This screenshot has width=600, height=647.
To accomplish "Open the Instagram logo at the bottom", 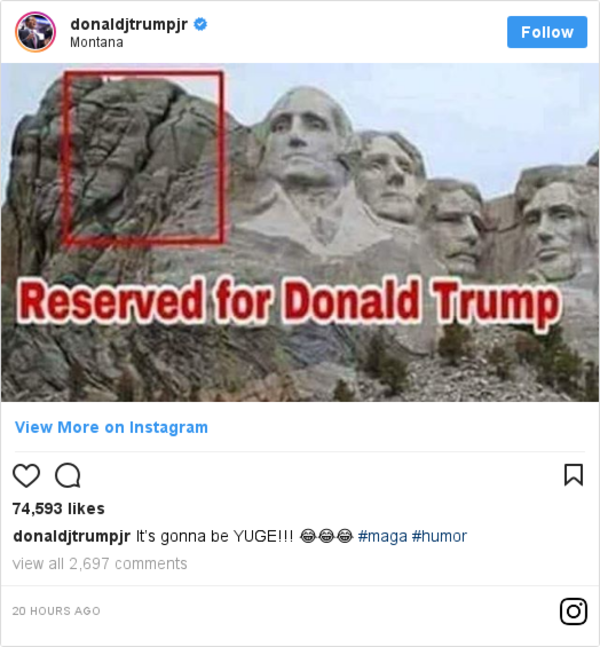I will click(x=574, y=611).
